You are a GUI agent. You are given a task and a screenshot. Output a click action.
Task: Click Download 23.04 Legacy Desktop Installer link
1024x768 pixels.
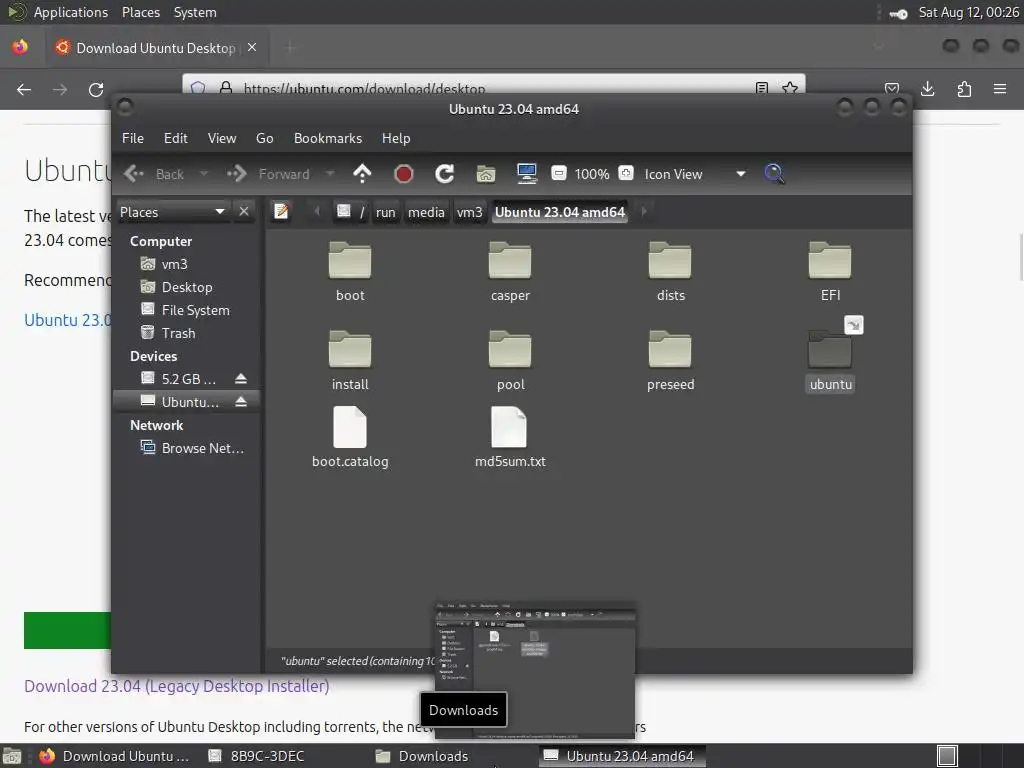click(176, 686)
